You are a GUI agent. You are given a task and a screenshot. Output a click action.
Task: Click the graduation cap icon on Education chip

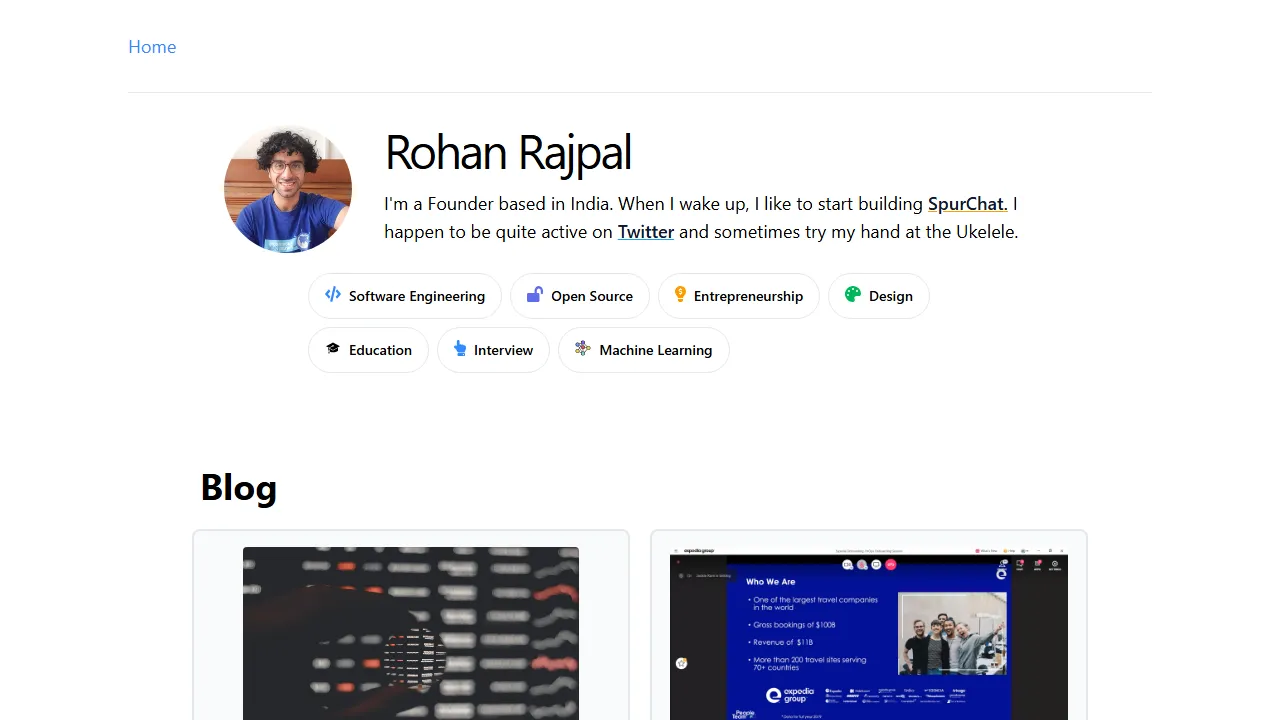334,349
